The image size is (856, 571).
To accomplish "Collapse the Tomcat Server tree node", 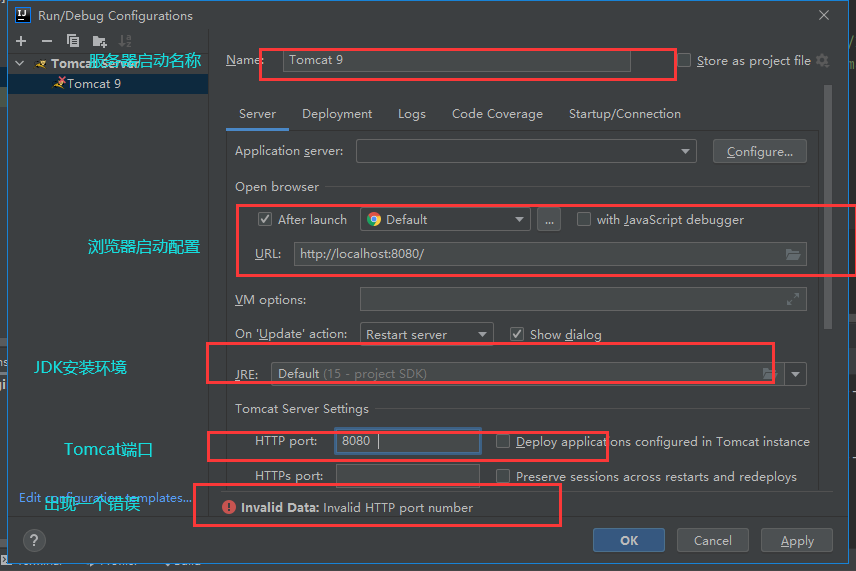I will [x=20, y=63].
